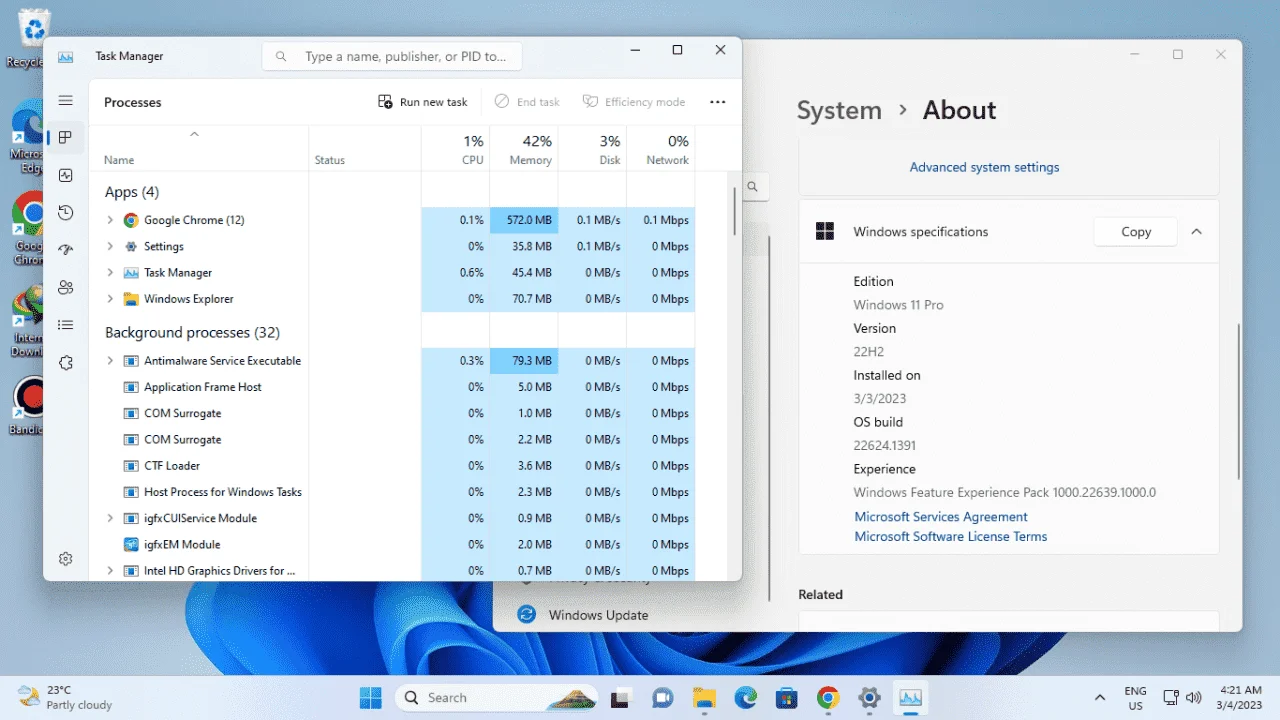Click the Task Manager search field
The width and height of the screenshot is (1280, 720).
[392, 56]
